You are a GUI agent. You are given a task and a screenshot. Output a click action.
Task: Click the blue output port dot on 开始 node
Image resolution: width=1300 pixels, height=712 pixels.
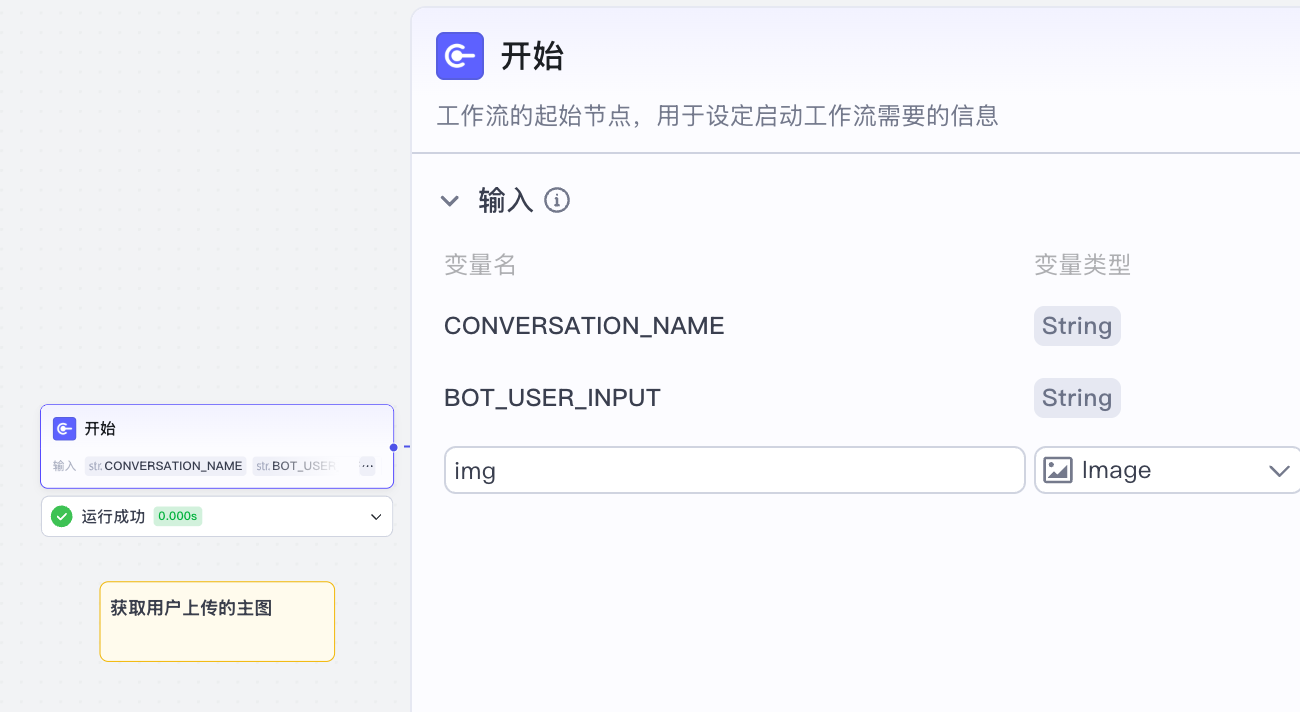(x=394, y=447)
